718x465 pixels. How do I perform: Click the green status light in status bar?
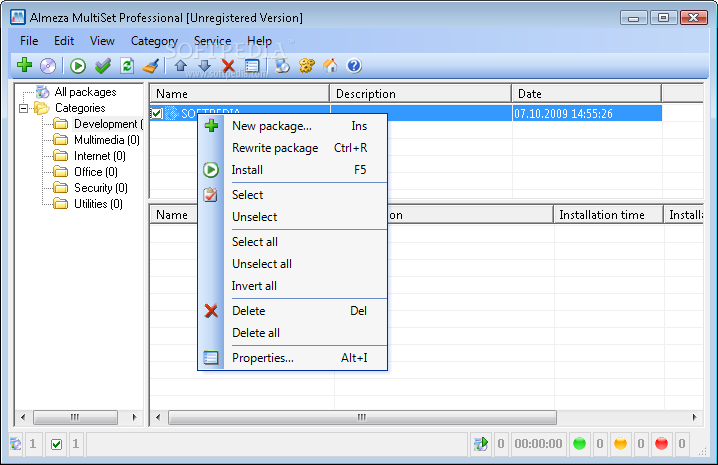[579, 443]
